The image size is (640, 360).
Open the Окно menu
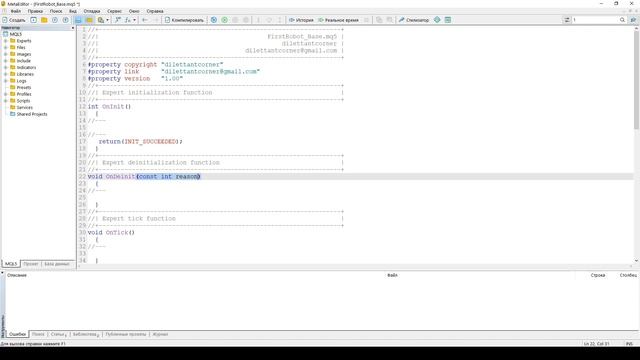click(x=134, y=11)
